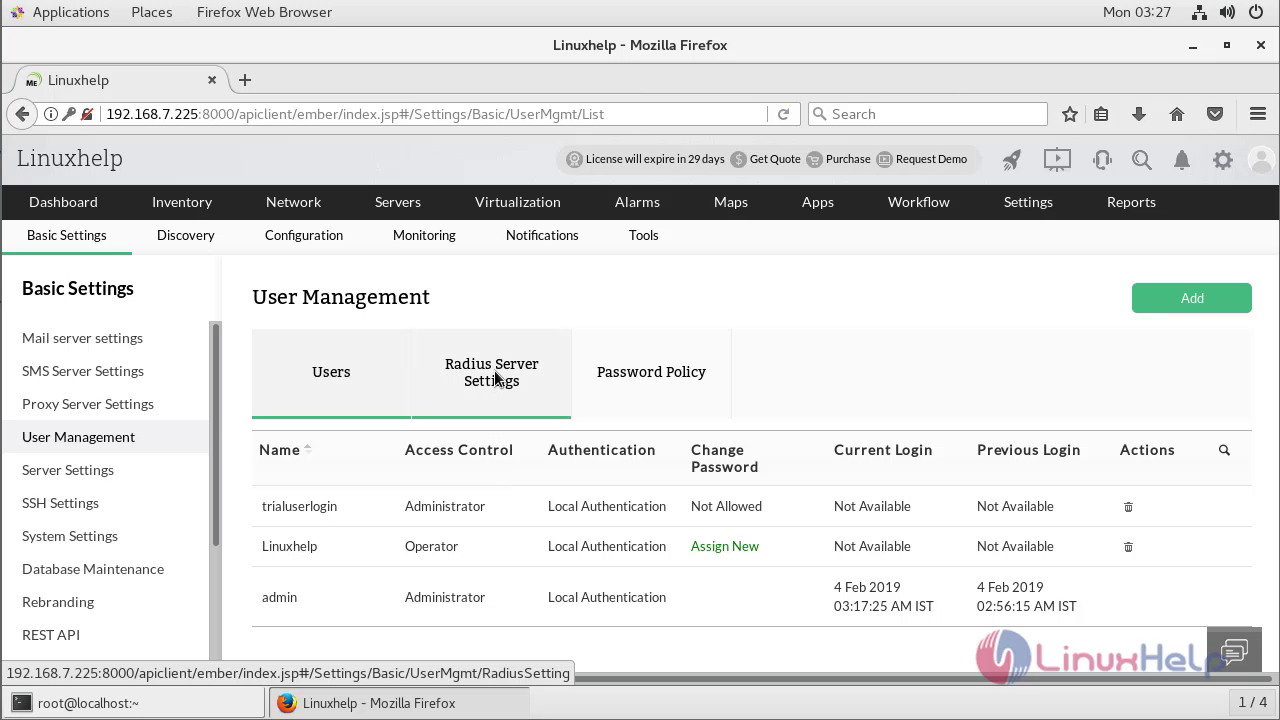Open the Reports menu

pos(1131,202)
